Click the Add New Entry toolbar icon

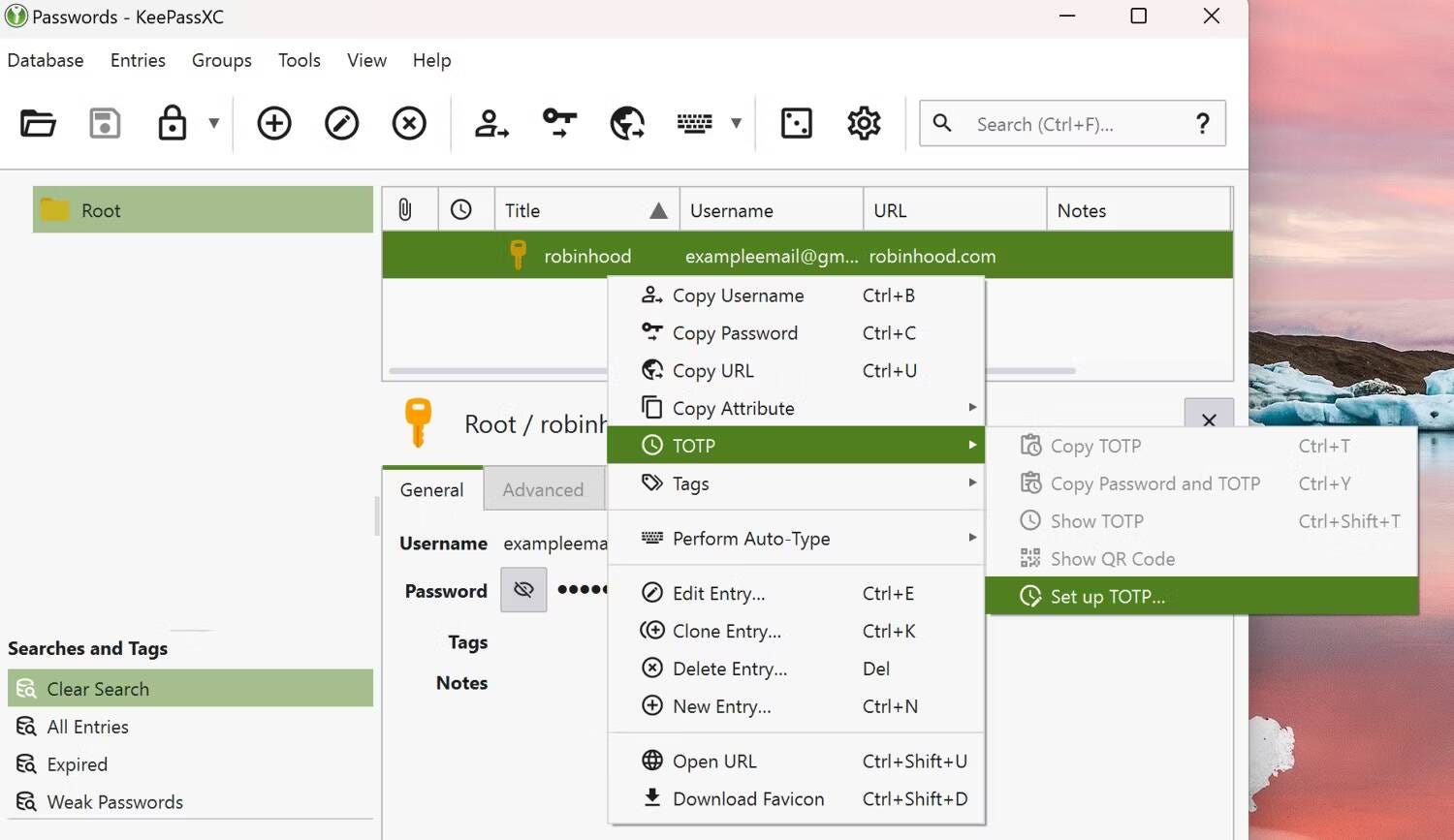[274, 124]
